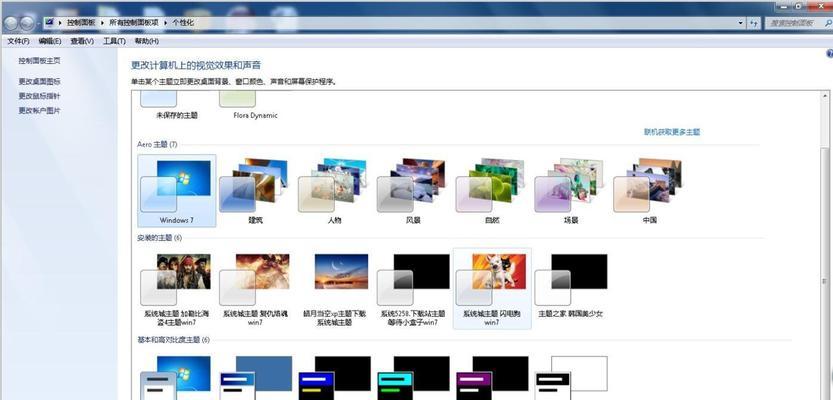Select the 自然 (Nature) Aero theme
Viewport: 833px width, 400px height.
pos(491,191)
